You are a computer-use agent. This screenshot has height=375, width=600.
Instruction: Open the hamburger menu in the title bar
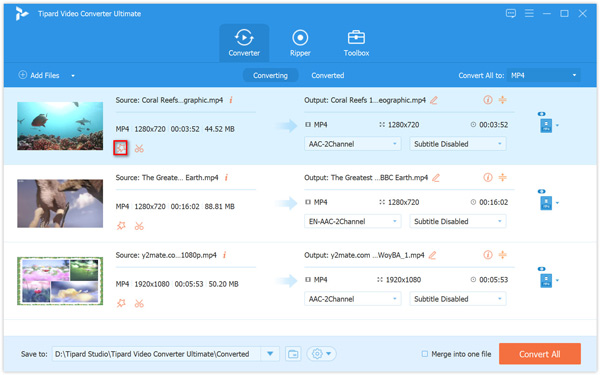(x=529, y=14)
